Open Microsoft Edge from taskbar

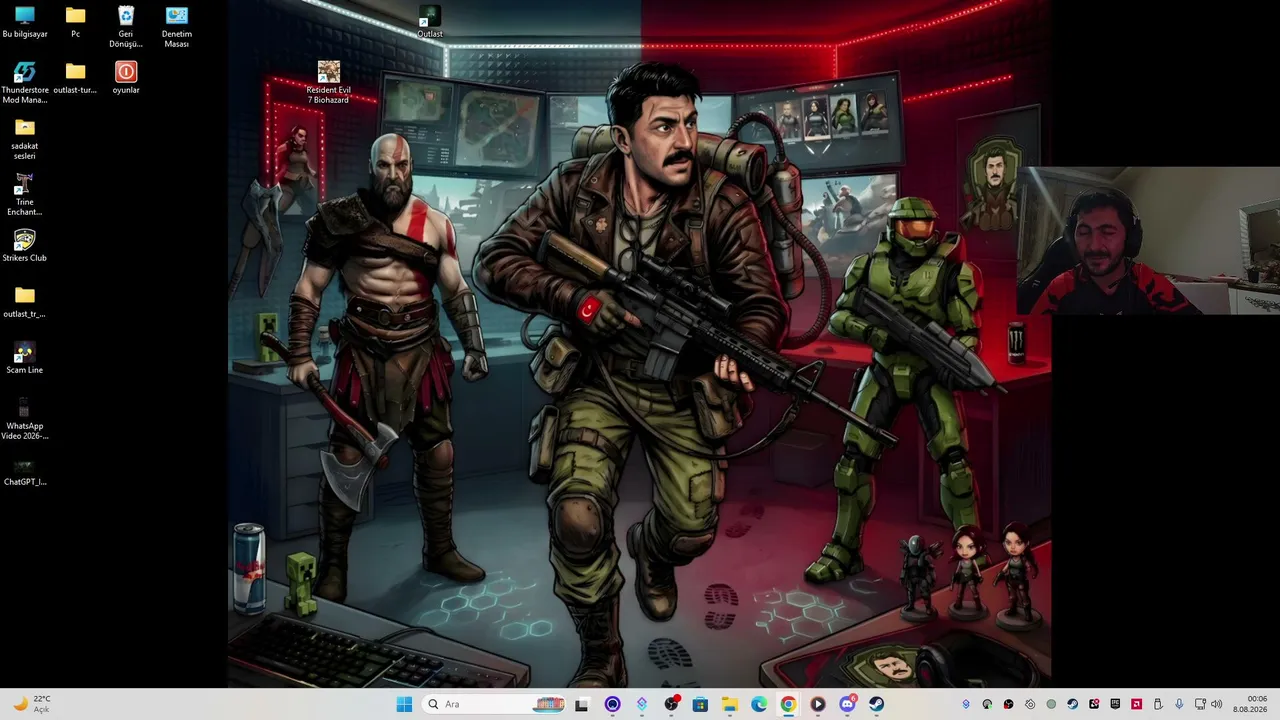pyautogui.click(x=759, y=704)
